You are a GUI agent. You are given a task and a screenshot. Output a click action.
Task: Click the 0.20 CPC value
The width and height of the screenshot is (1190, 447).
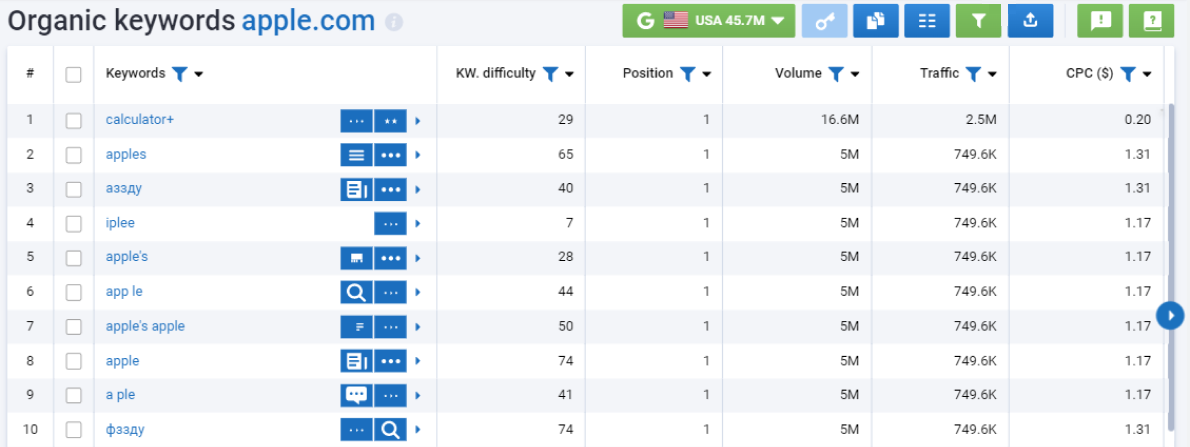[1138, 120]
